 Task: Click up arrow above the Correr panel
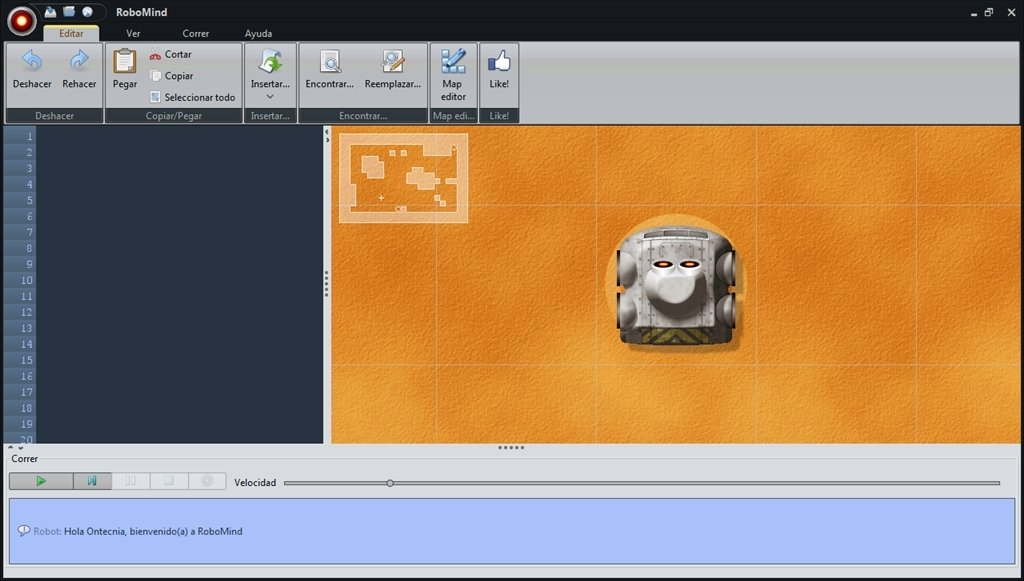coord(10,448)
